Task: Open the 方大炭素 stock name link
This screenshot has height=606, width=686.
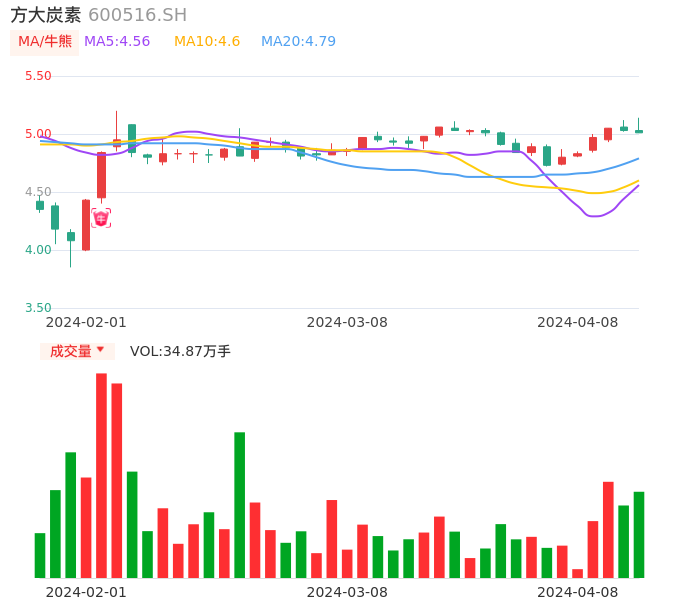Action: tap(46, 15)
